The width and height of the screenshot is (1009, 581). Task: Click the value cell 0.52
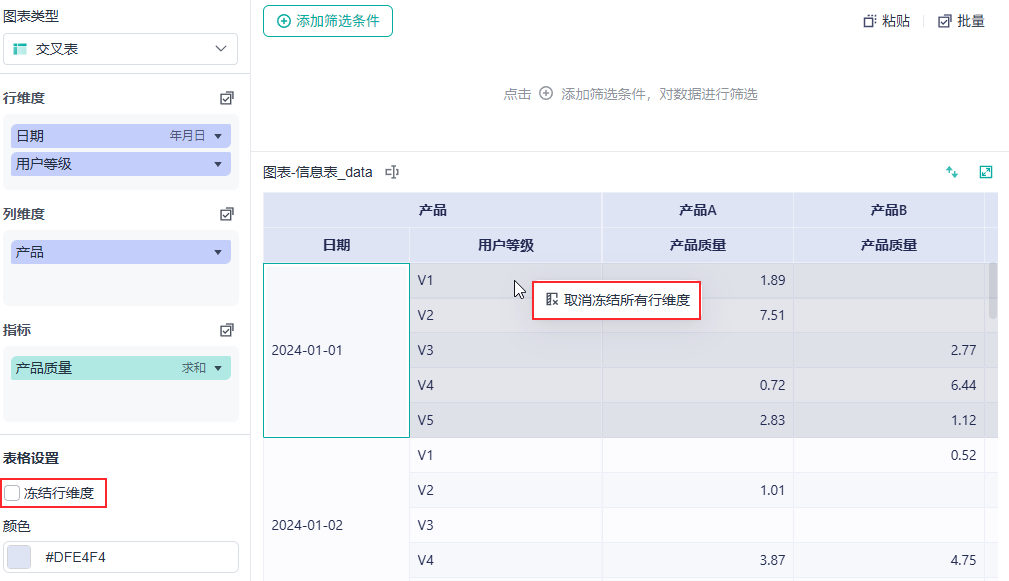click(889, 455)
